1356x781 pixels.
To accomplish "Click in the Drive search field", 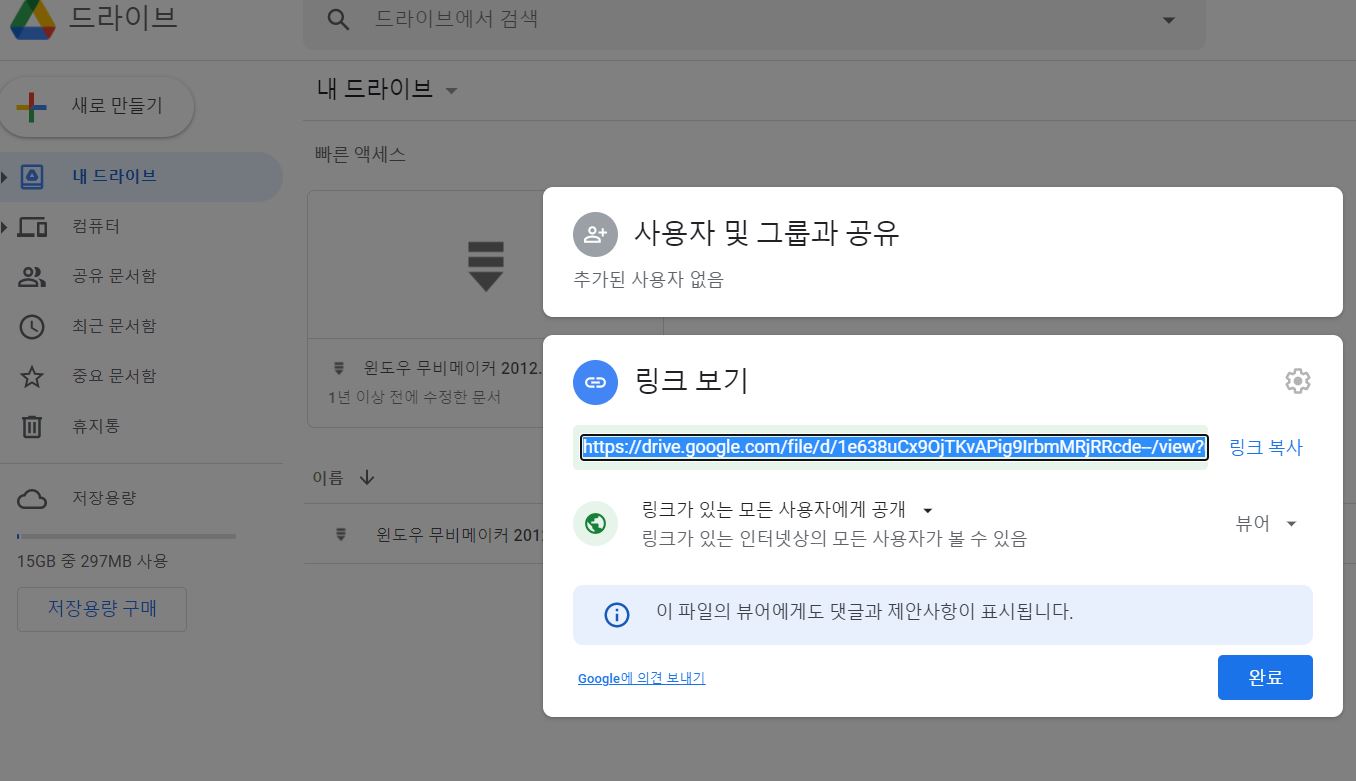I will coord(754,20).
